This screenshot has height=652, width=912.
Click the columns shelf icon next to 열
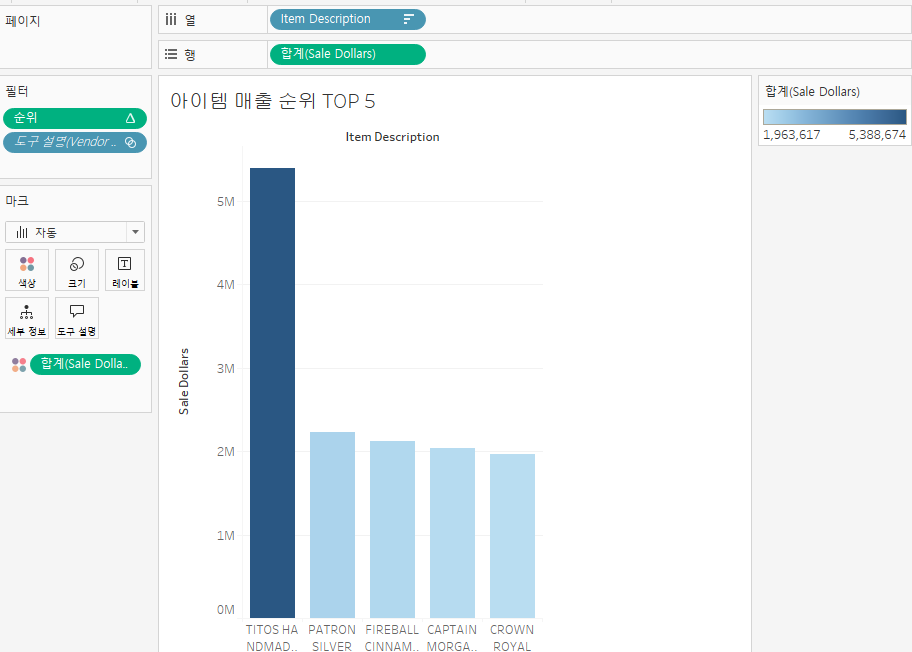pos(170,20)
